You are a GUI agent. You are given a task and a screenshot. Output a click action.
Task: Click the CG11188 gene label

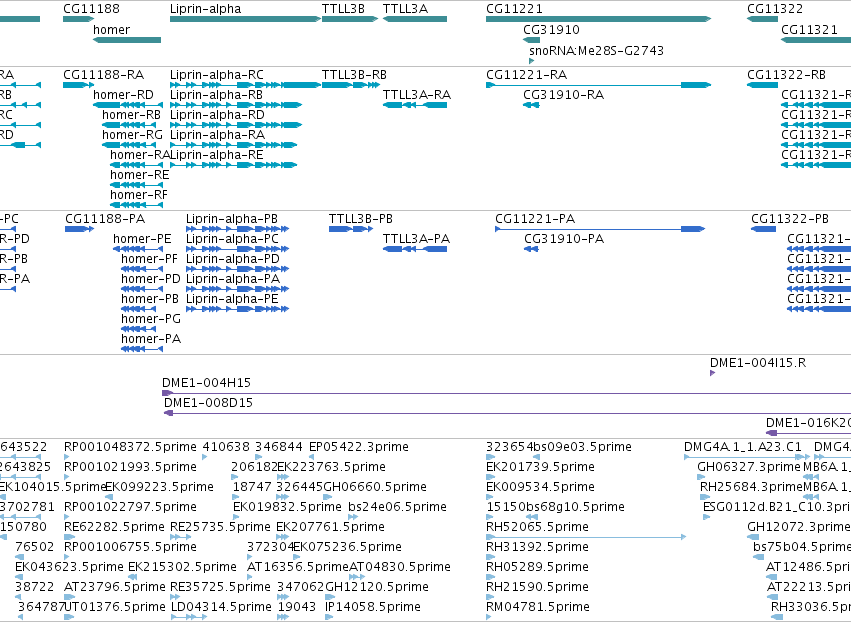click(91, 9)
